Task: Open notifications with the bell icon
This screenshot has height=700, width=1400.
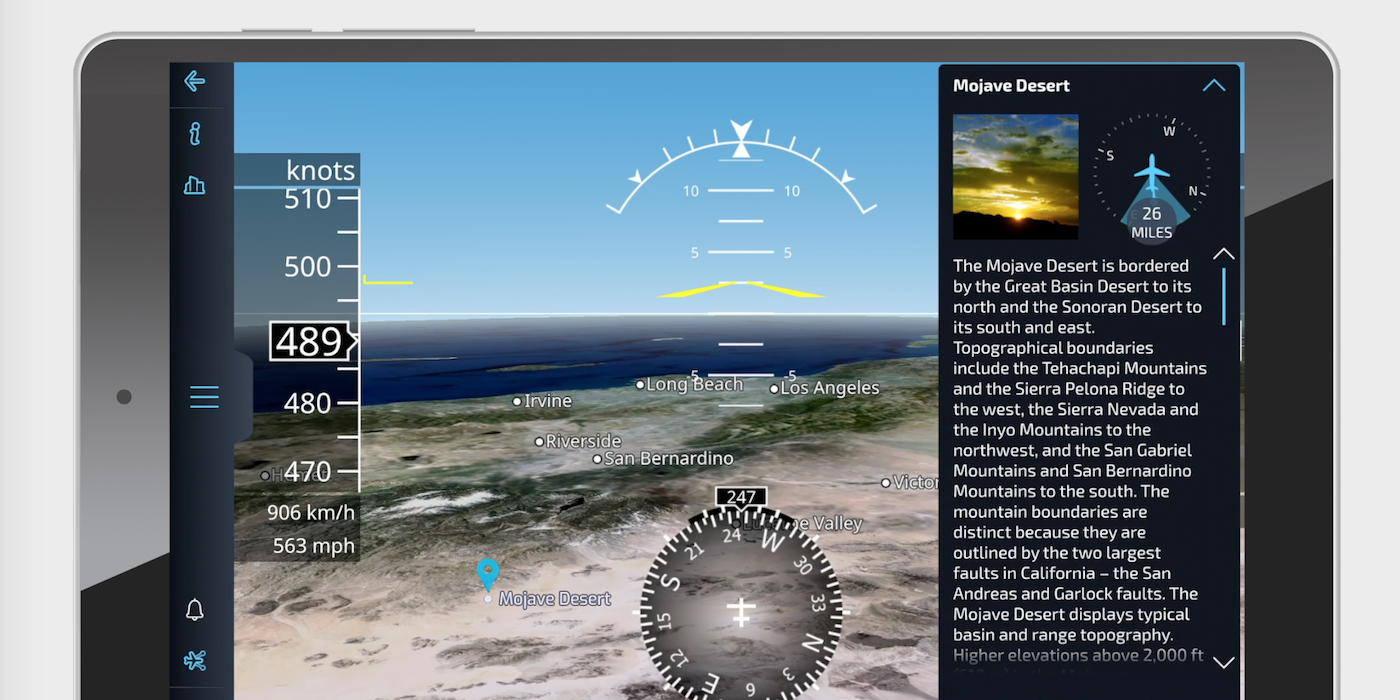Action: coord(194,610)
